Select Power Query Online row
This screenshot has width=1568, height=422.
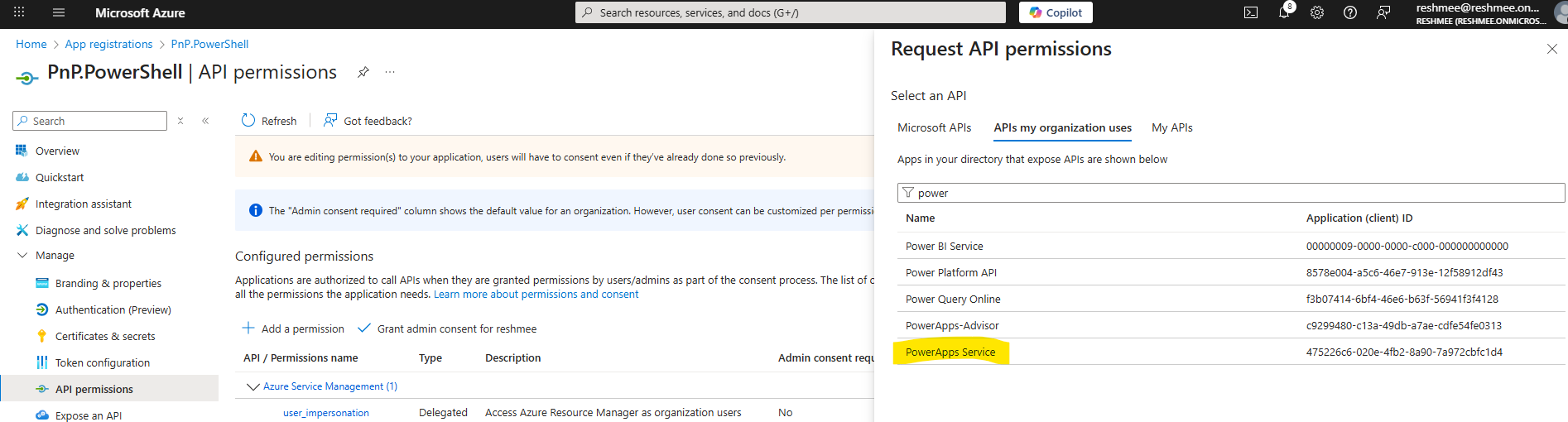[1229, 299]
